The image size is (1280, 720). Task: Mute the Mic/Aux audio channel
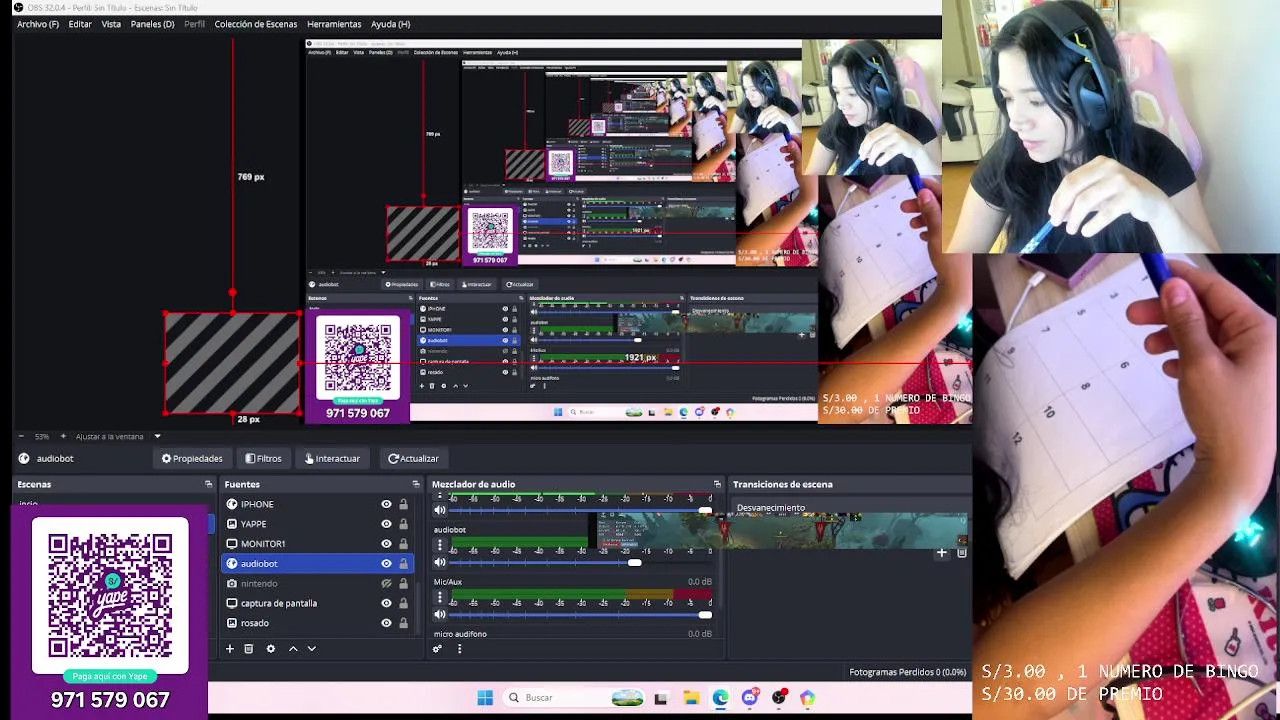(x=439, y=614)
